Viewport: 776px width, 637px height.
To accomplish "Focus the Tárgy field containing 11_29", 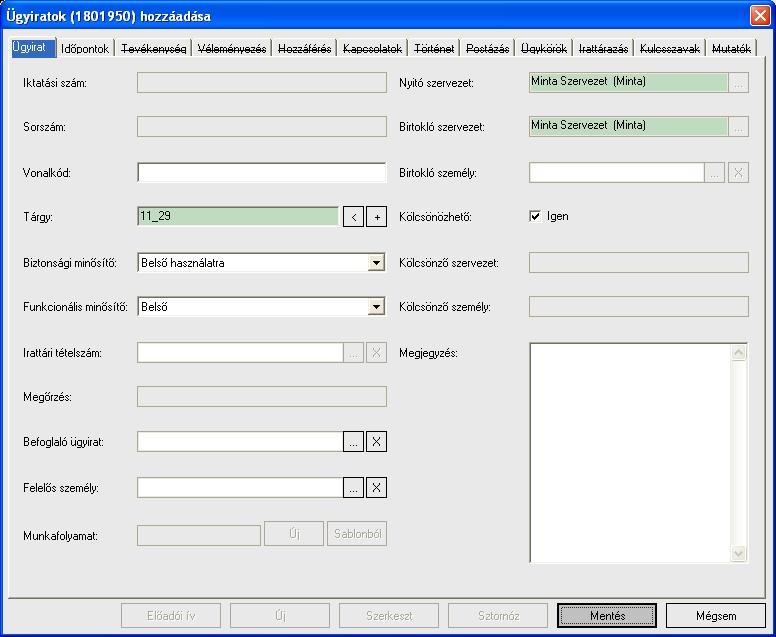I will coord(239,216).
